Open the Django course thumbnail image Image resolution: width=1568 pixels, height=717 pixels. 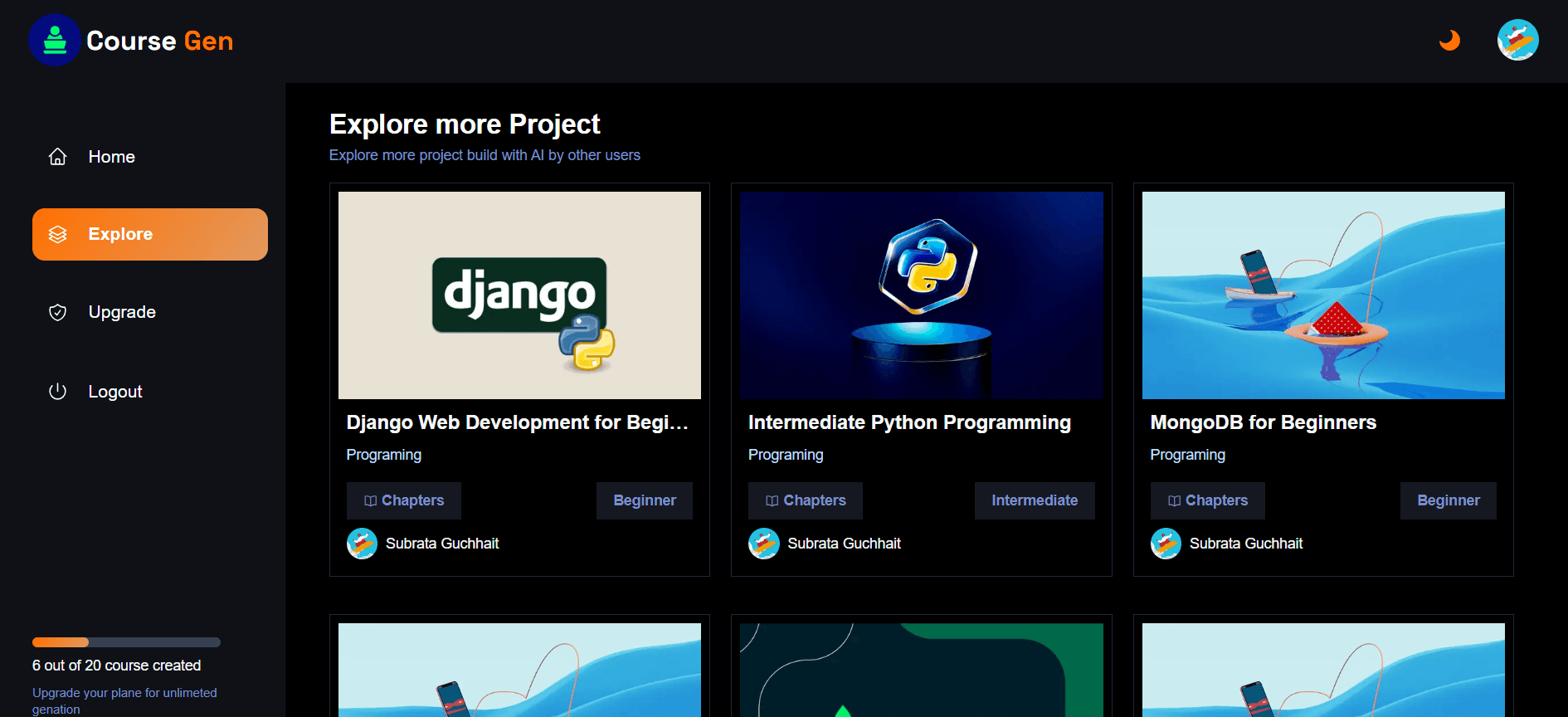click(519, 295)
